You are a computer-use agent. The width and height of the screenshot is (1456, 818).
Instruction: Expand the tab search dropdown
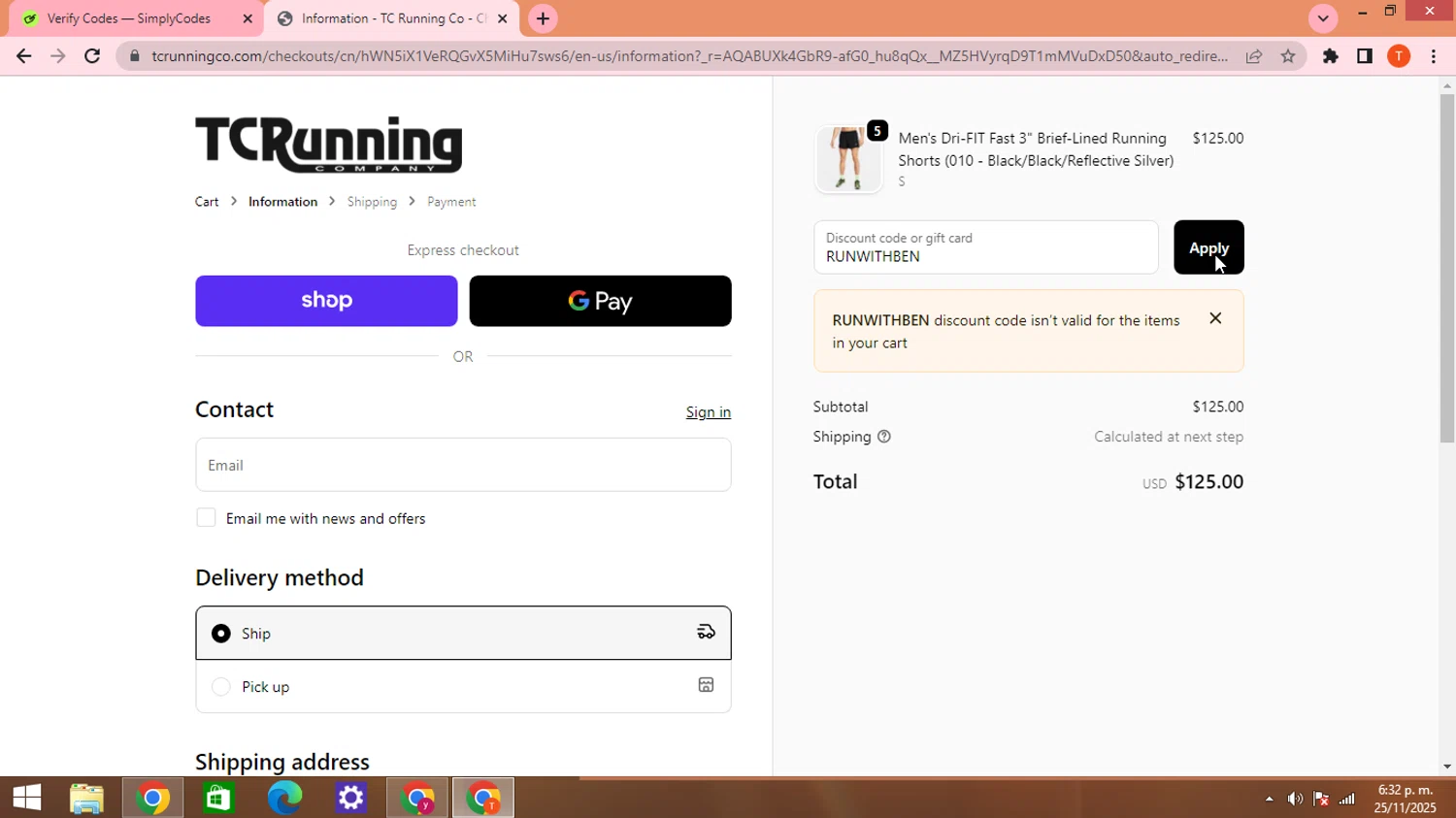pos(1323,18)
